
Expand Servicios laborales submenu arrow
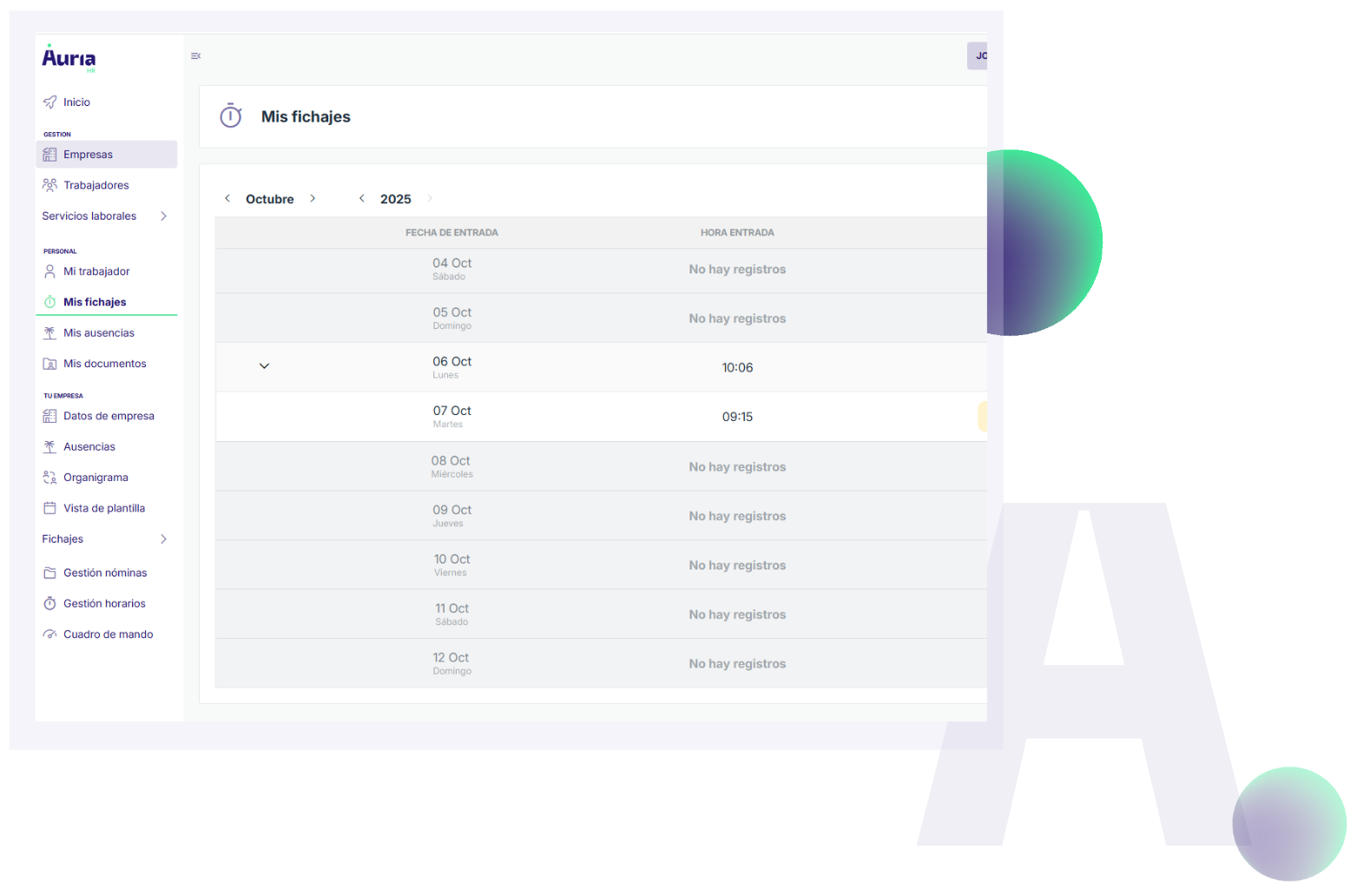163,216
